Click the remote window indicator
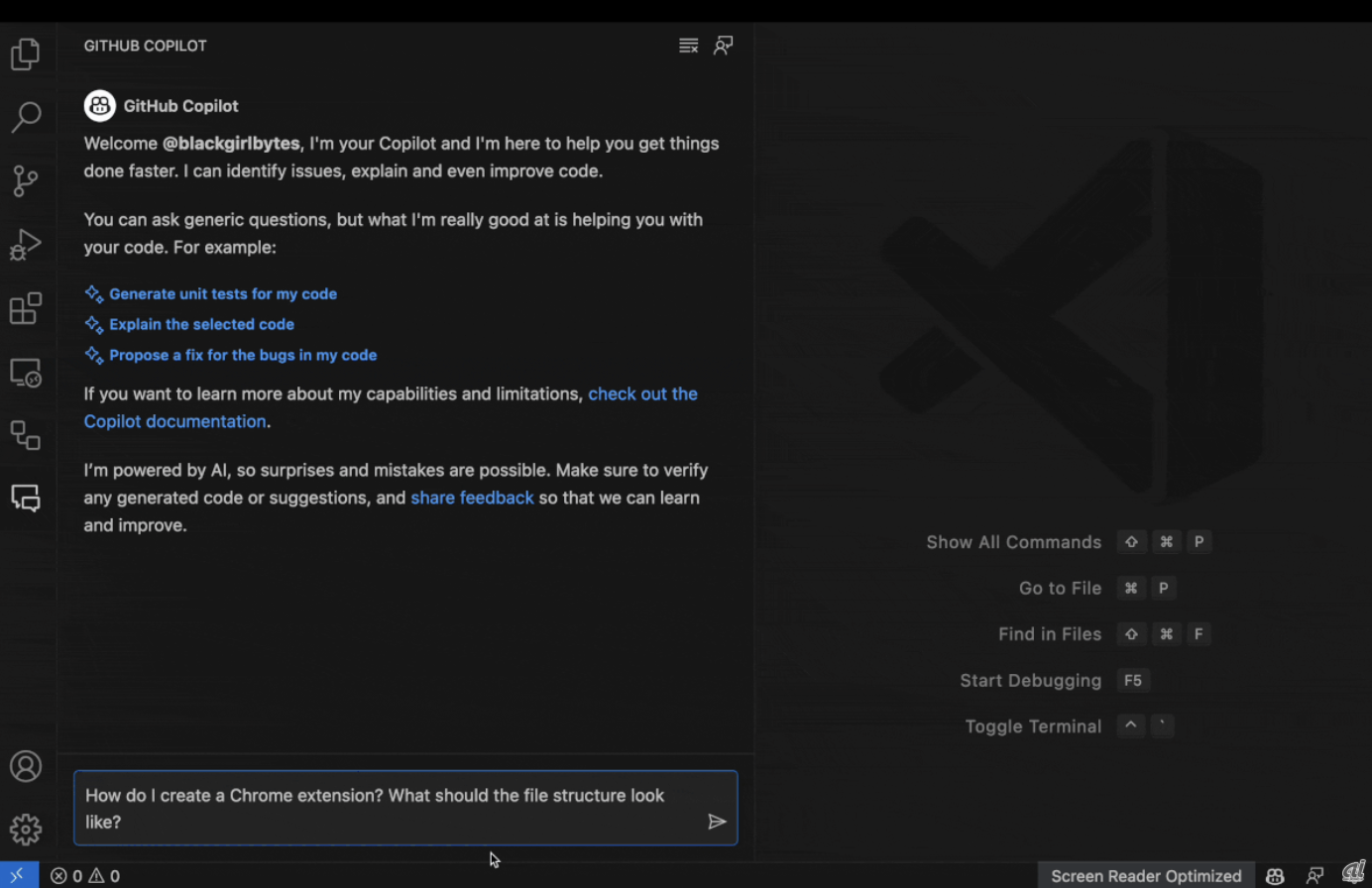Image resolution: width=1372 pixels, height=888 pixels. [x=18, y=876]
